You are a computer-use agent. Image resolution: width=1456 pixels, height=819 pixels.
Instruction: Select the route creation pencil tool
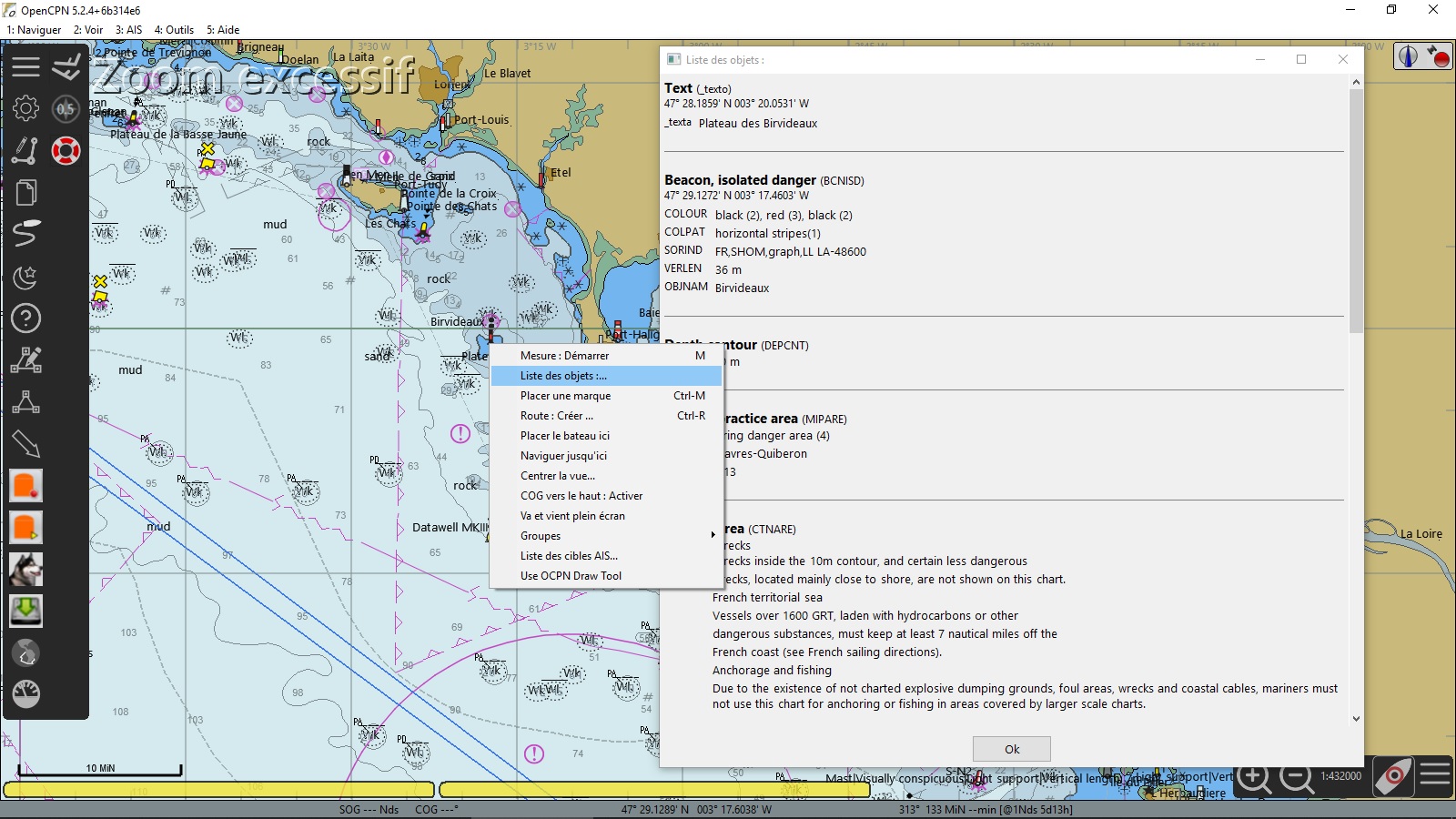[x=25, y=150]
